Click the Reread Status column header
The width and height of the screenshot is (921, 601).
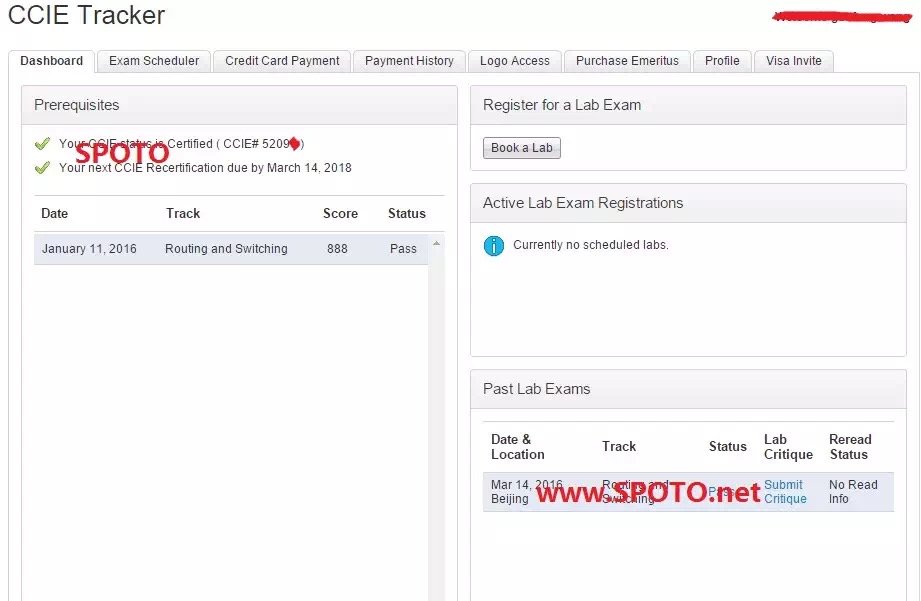tap(850, 447)
